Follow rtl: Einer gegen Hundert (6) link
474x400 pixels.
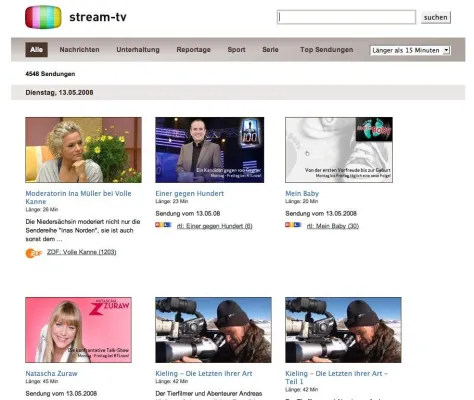point(215,226)
